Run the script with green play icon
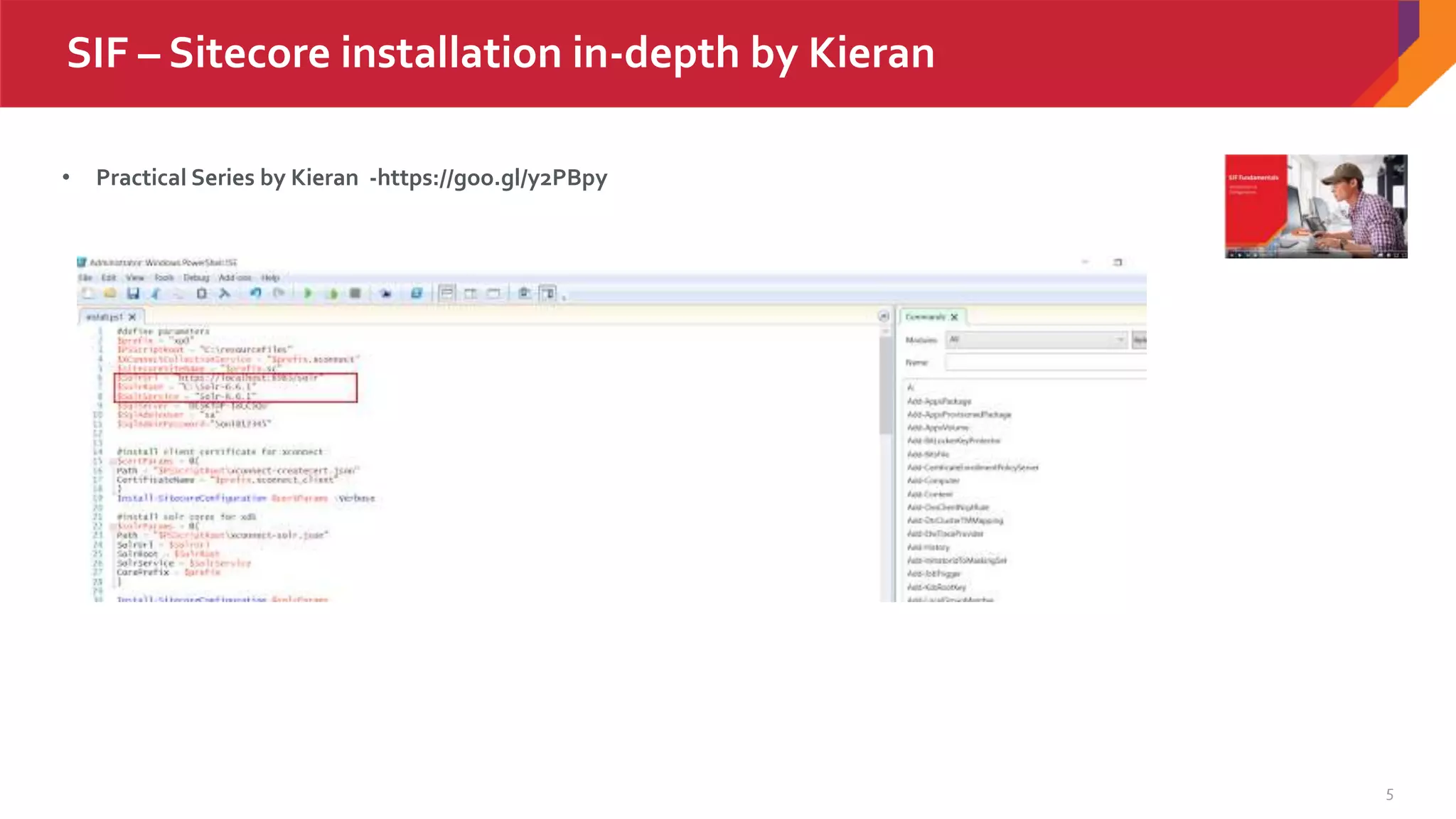Image resolution: width=1456 pixels, height=819 pixels. click(308, 293)
